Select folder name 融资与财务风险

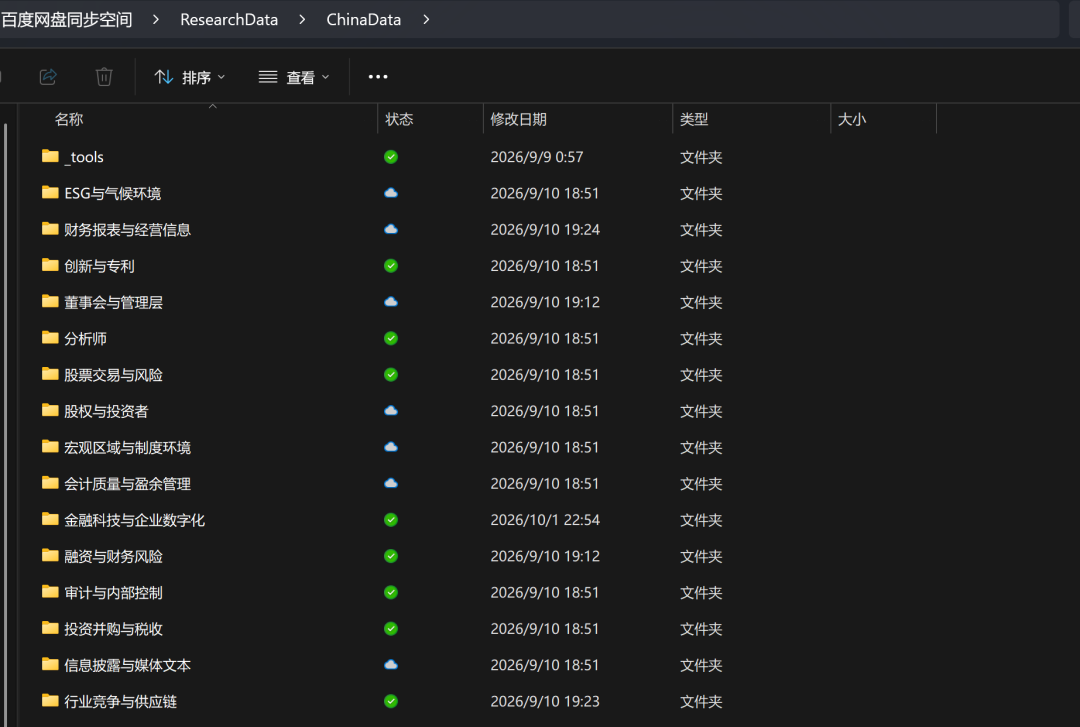(114, 557)
